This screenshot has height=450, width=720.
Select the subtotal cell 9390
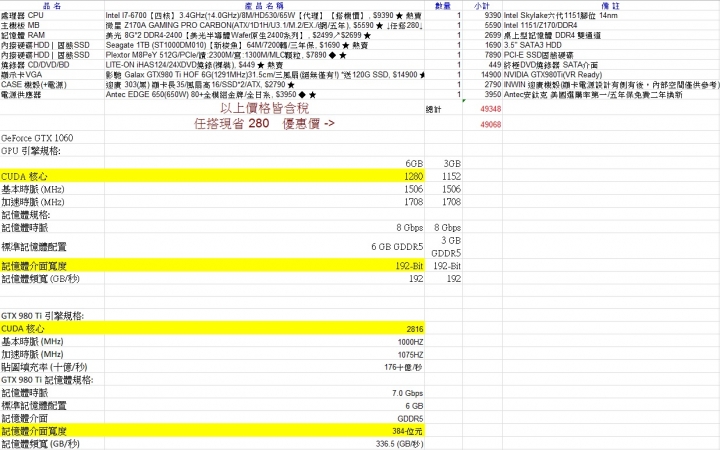(x=482, y=15)
